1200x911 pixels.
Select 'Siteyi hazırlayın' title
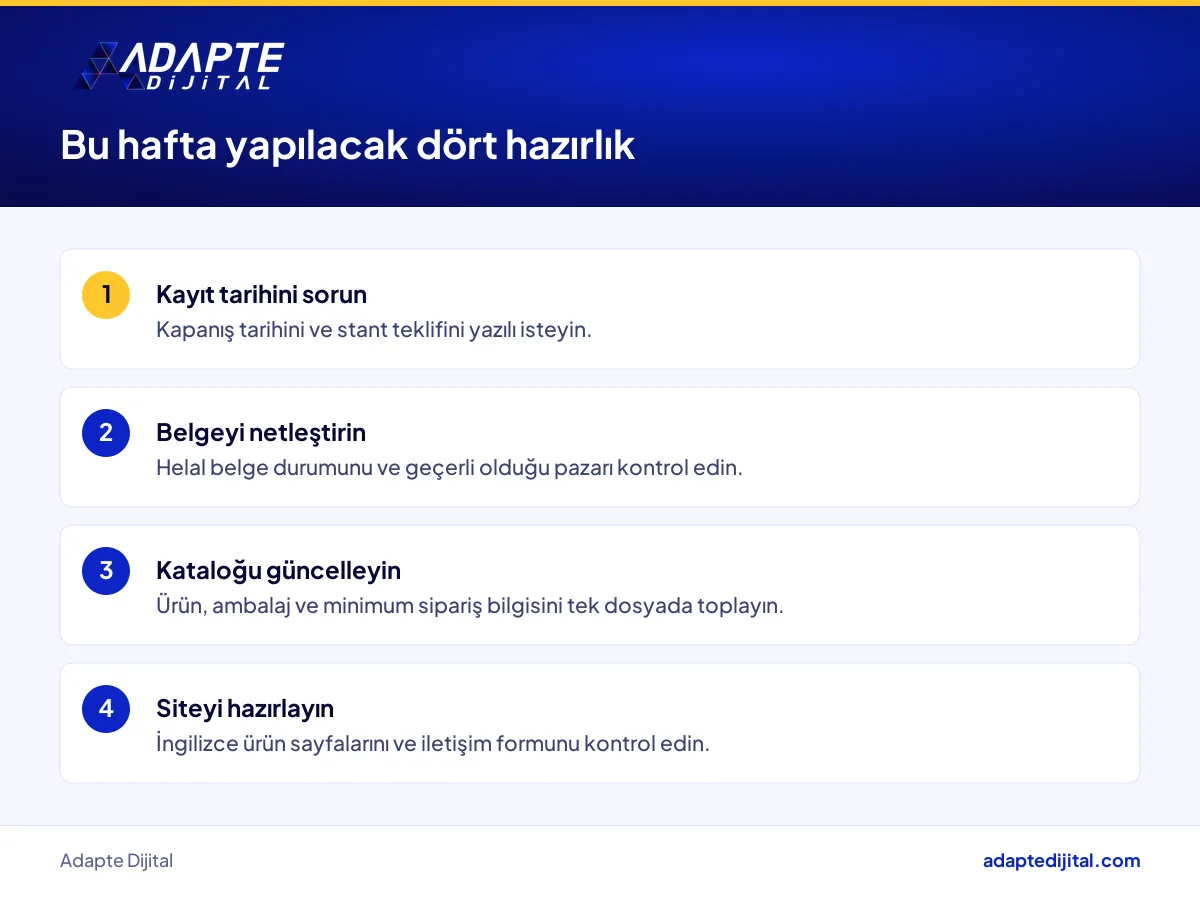(245, 709)
